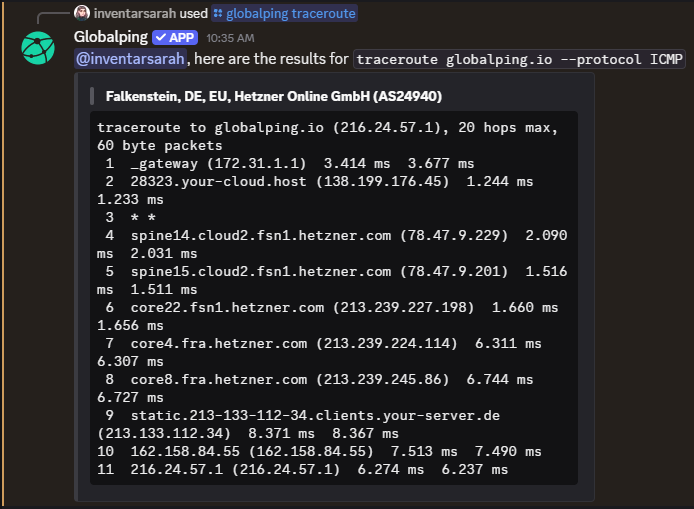Click hop 4 spine14.cloud2.fsn1.hetzner.com row
Screen dimensions: 694x509
point(332,244)
